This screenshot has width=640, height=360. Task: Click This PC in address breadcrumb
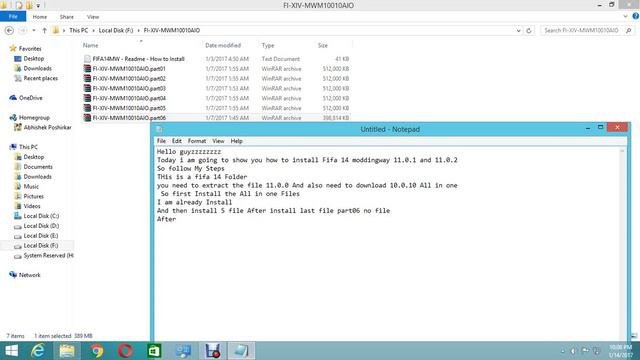[78, 31]
